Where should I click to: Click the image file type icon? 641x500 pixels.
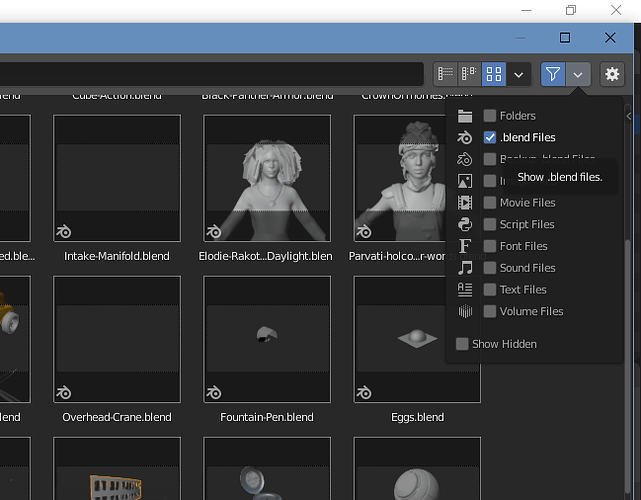pos(465,181)
